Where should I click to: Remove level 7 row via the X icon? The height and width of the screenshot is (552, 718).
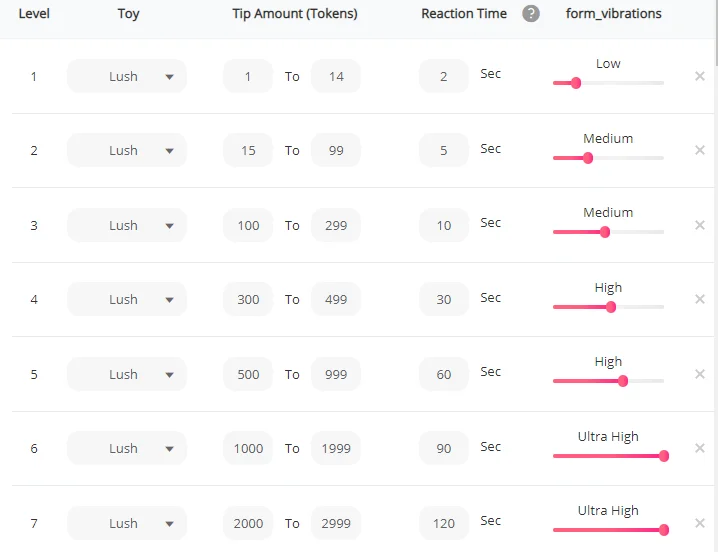[700, 523]
